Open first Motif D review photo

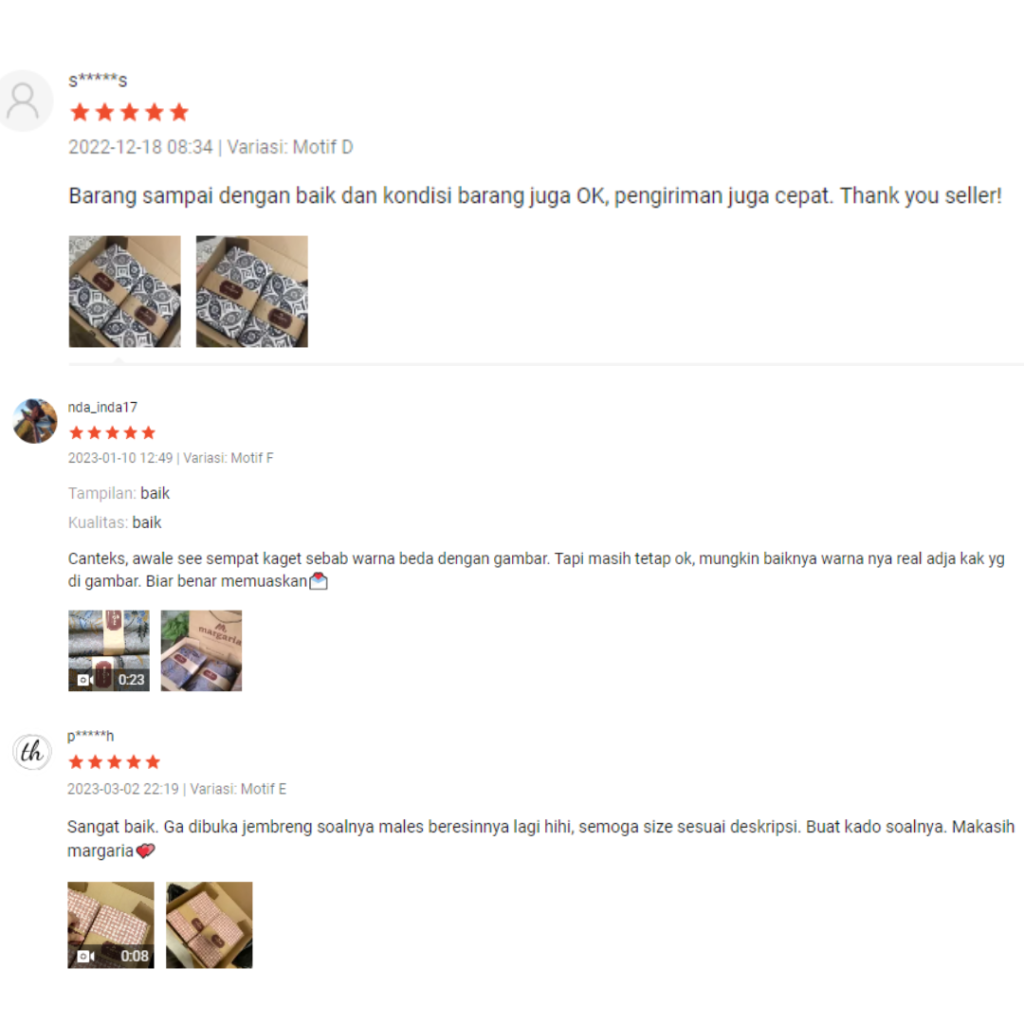click(125, 291)
